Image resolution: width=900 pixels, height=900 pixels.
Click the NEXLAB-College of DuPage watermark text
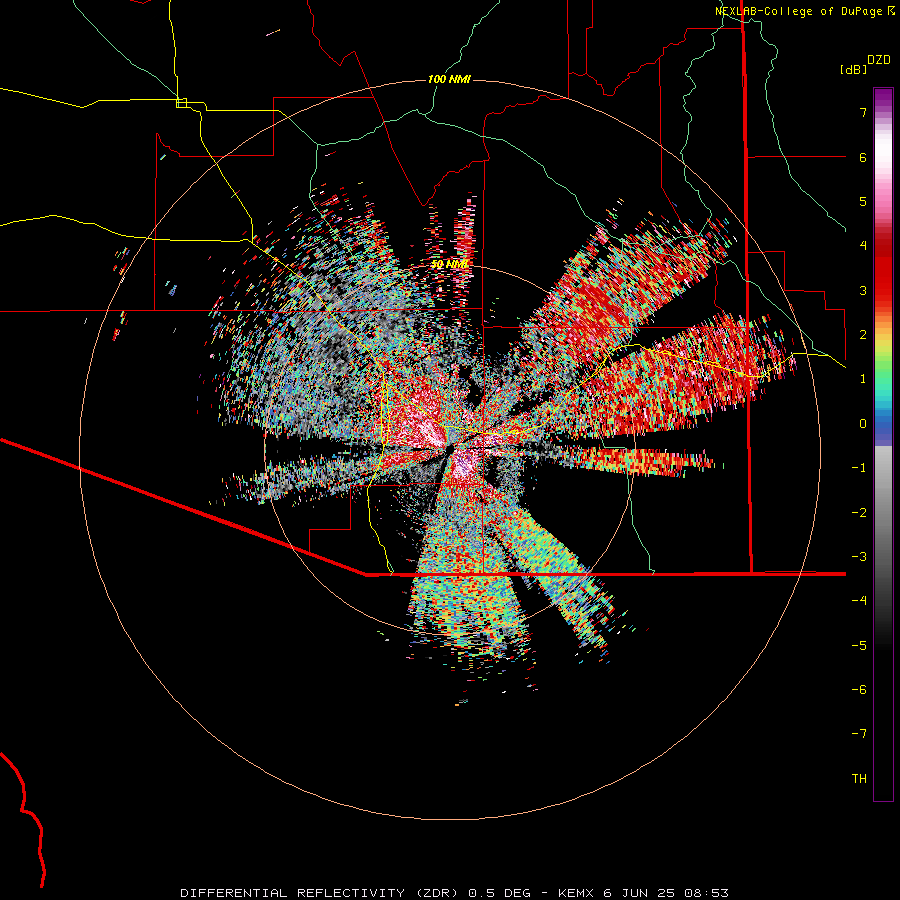(798, 11)
